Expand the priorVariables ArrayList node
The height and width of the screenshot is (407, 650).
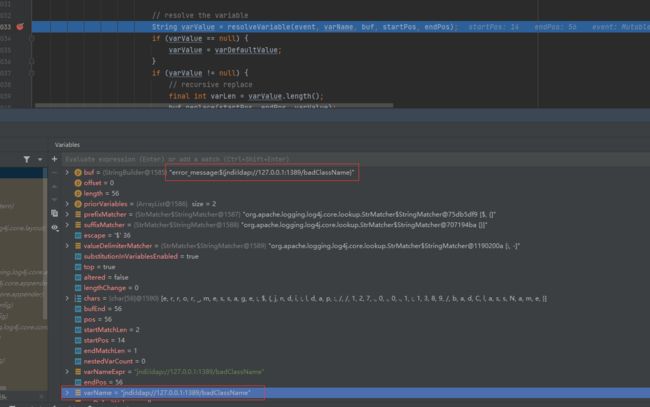[x=67, y=204]
